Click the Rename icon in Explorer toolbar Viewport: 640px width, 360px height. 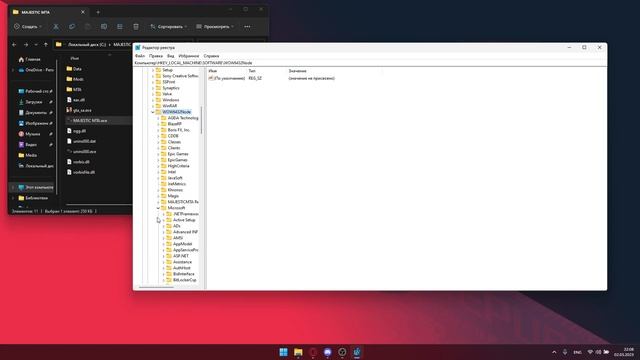104,27
